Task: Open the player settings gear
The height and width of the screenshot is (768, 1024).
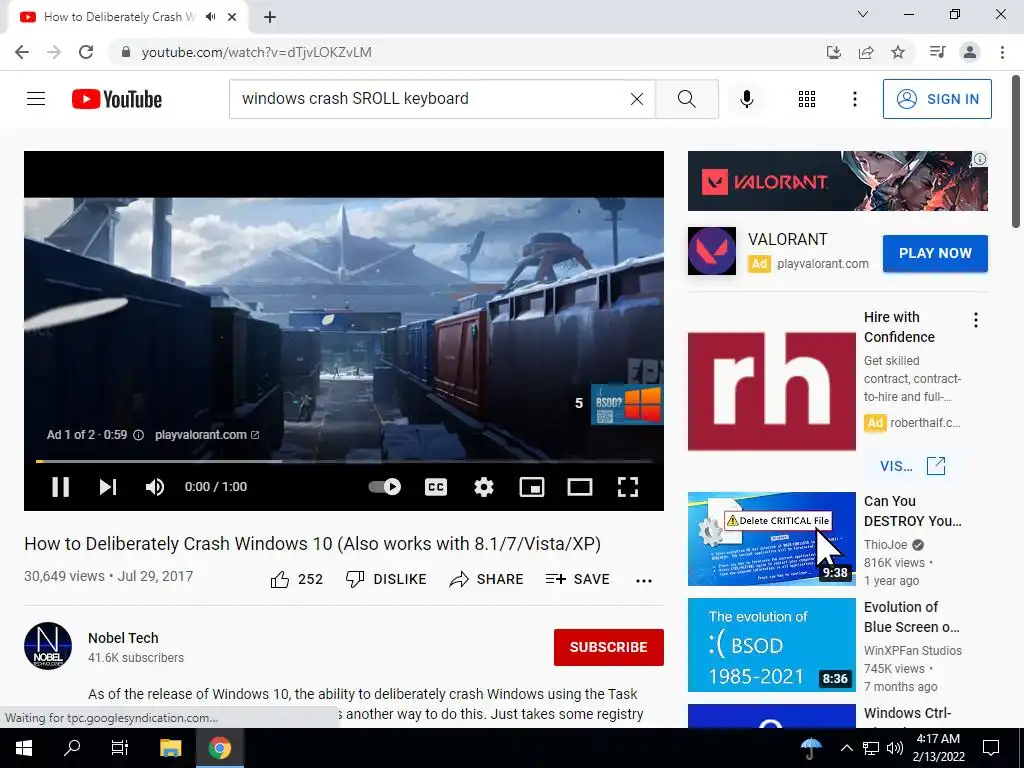Action: (484, 487)
